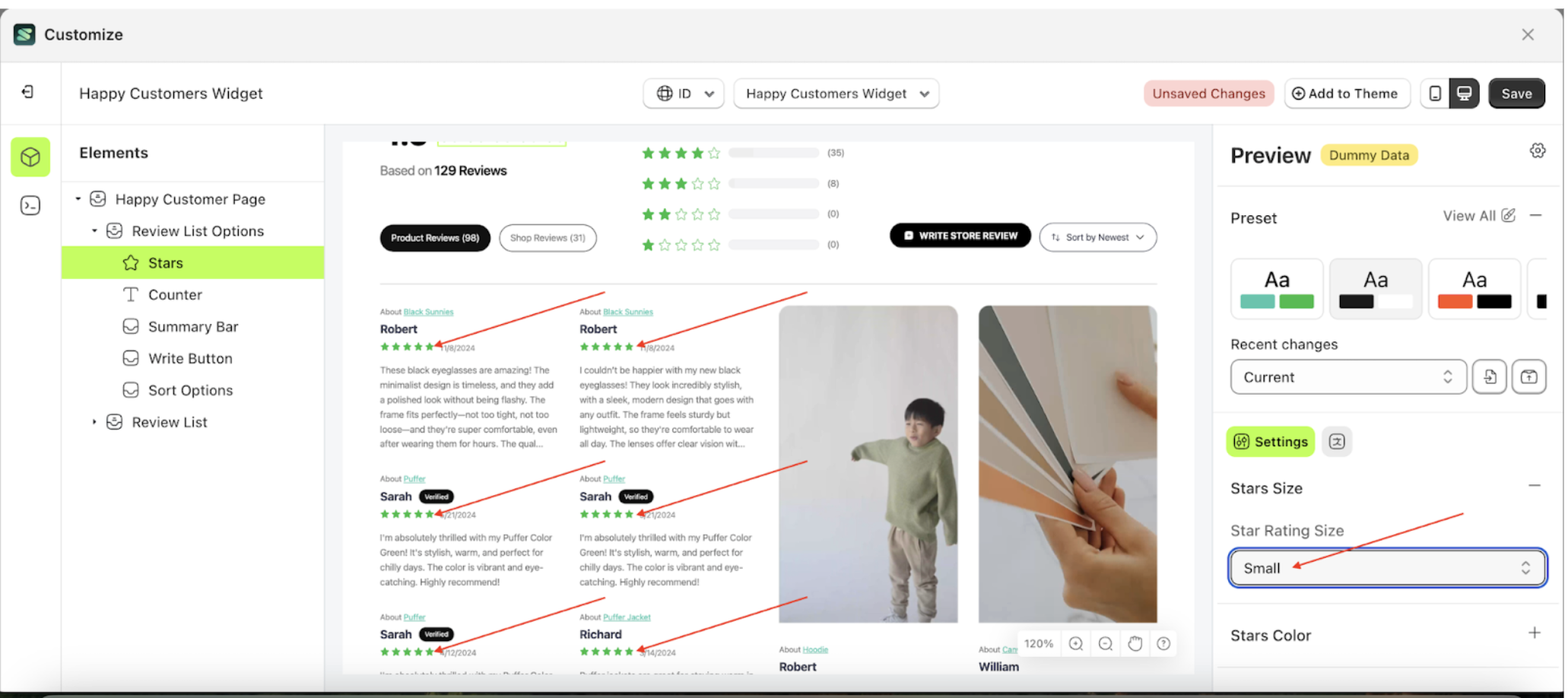
Task: Click the Save button
Action: click(x=1516, y=94)
